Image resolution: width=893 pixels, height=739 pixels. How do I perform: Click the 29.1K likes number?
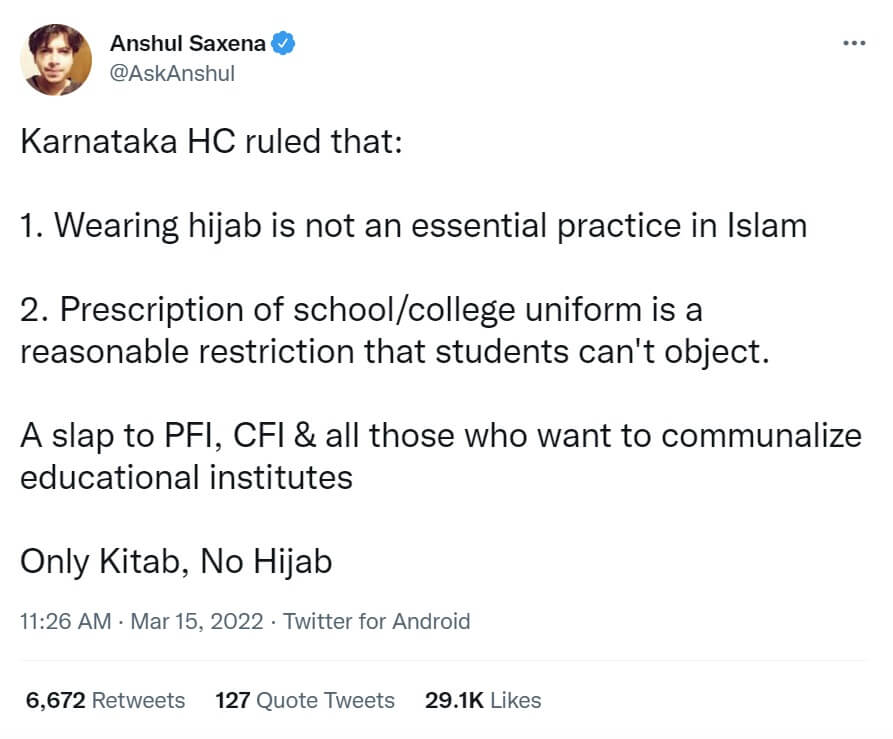[x=454, y=700]
